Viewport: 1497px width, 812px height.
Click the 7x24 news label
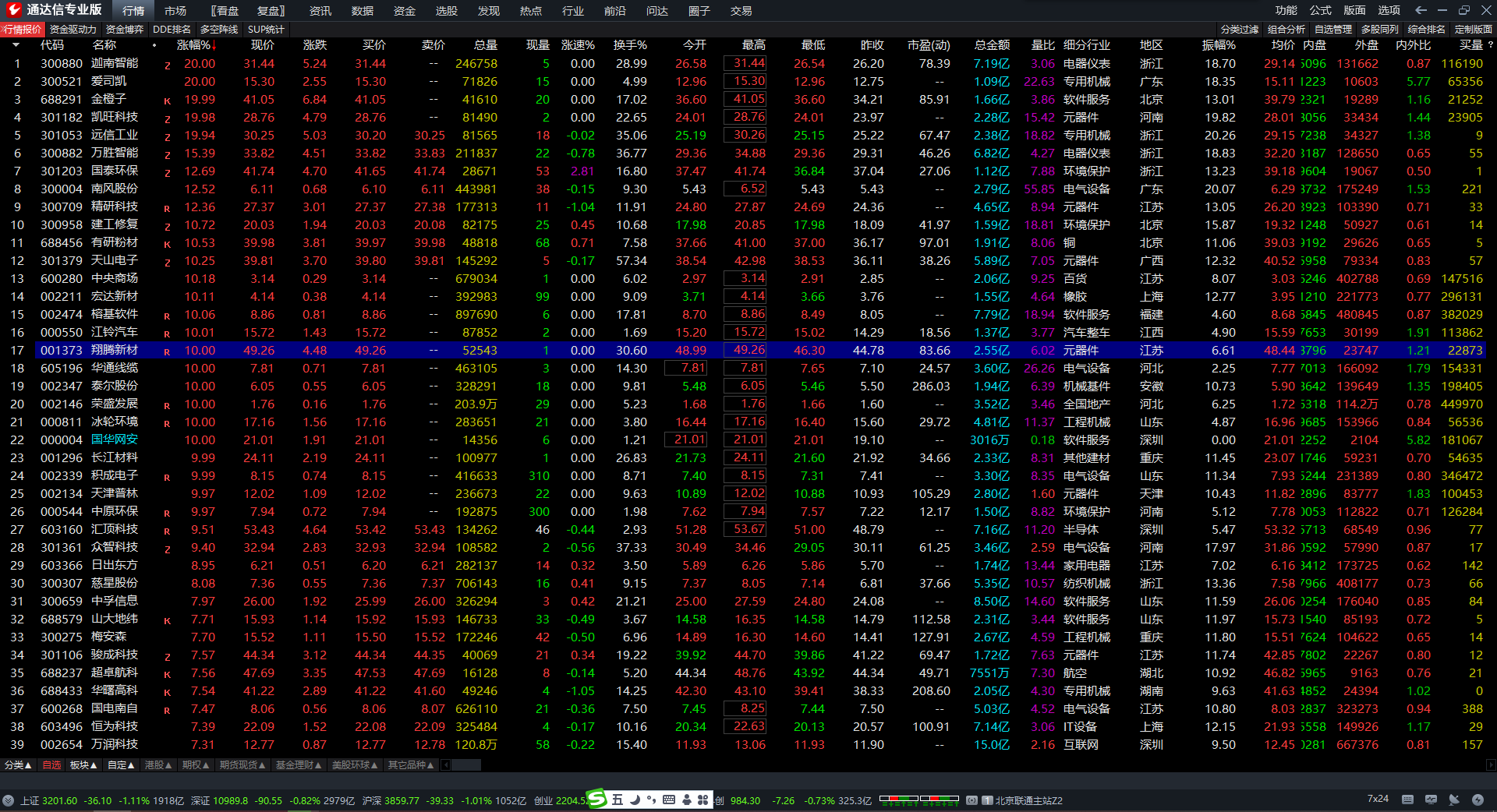coord(1378,799)
